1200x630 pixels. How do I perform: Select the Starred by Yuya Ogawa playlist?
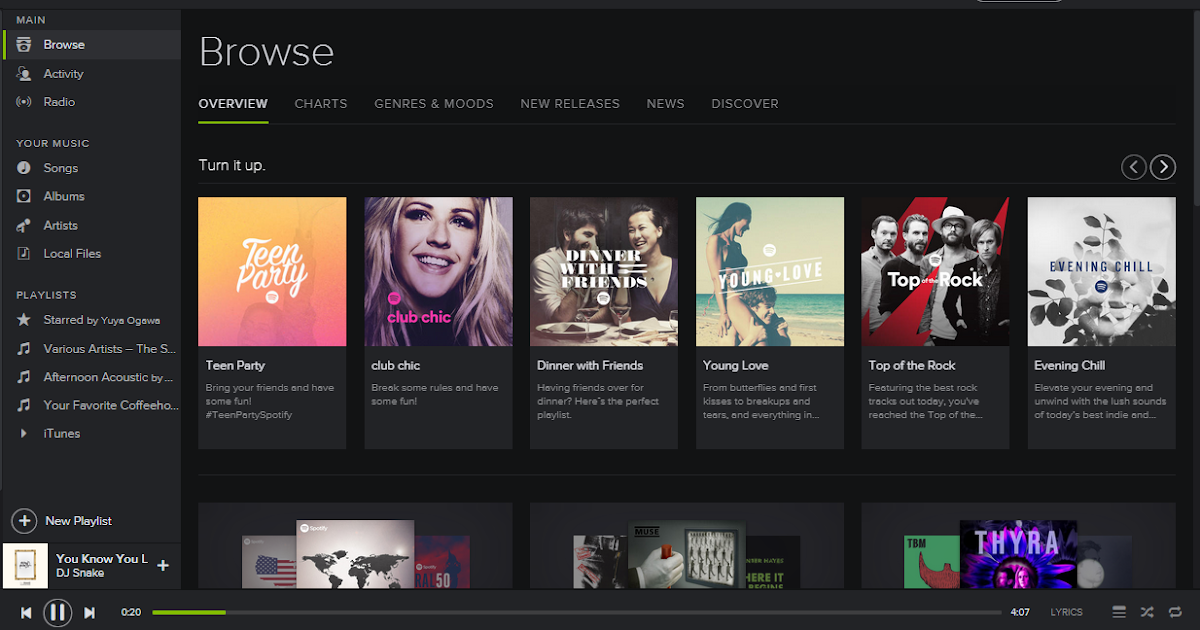(101, 320)
